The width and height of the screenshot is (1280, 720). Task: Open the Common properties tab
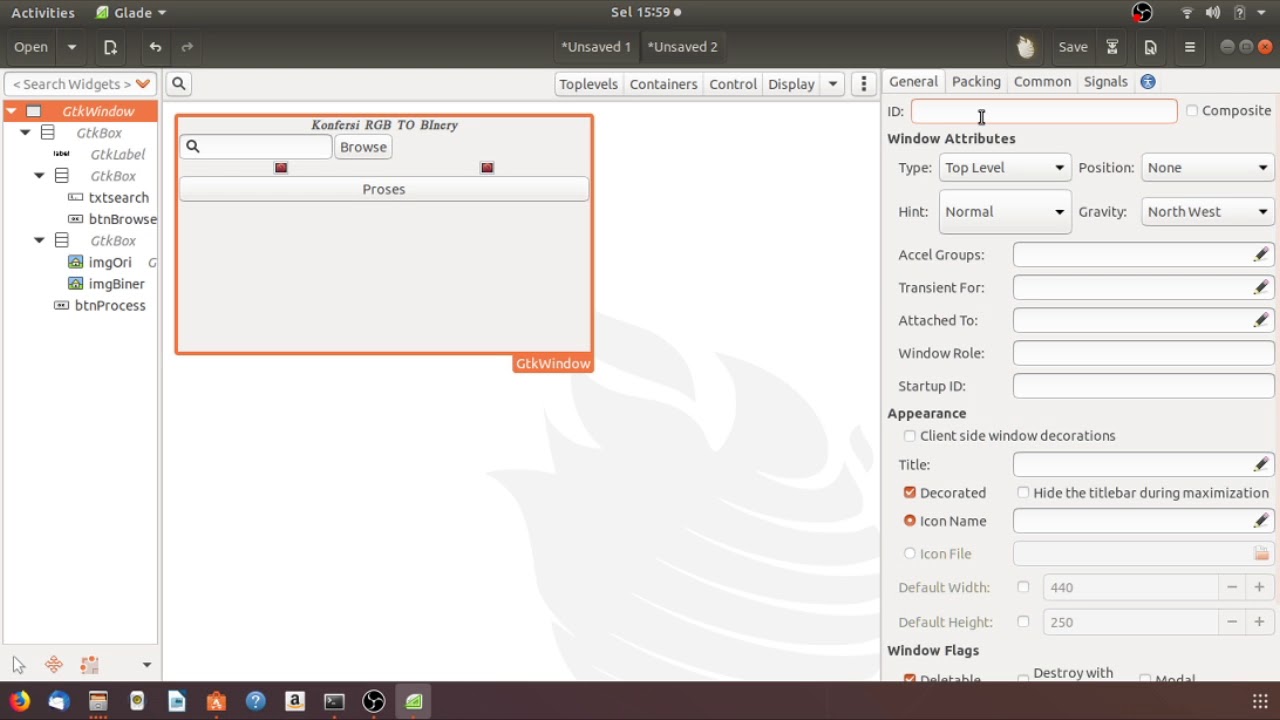pyautogui.click(x=1042, y=82)
